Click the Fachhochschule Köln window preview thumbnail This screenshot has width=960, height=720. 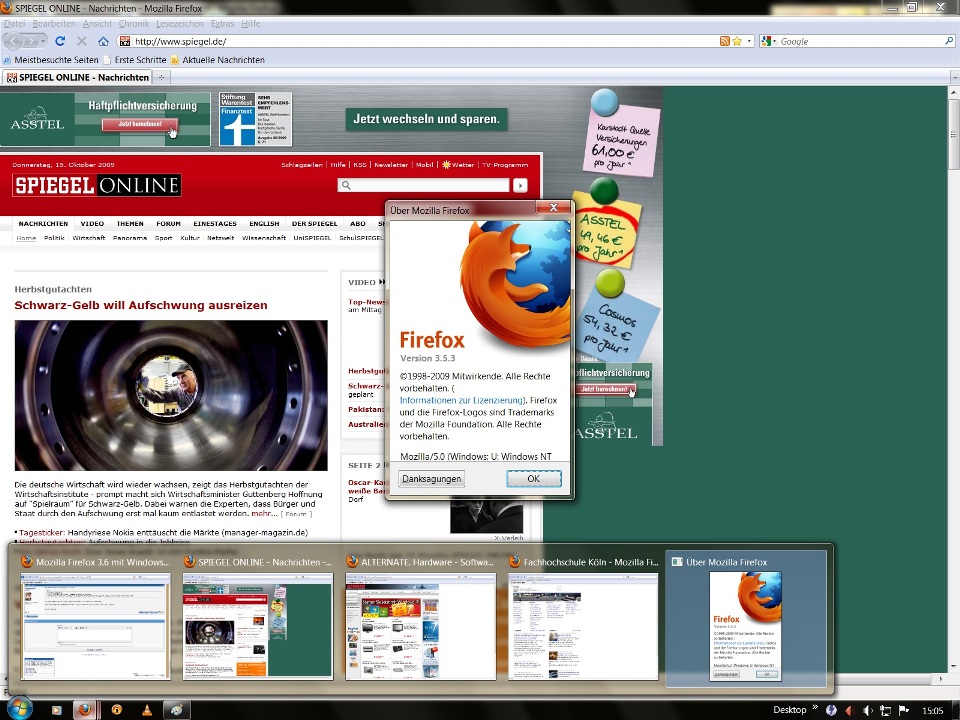[583, 626]
